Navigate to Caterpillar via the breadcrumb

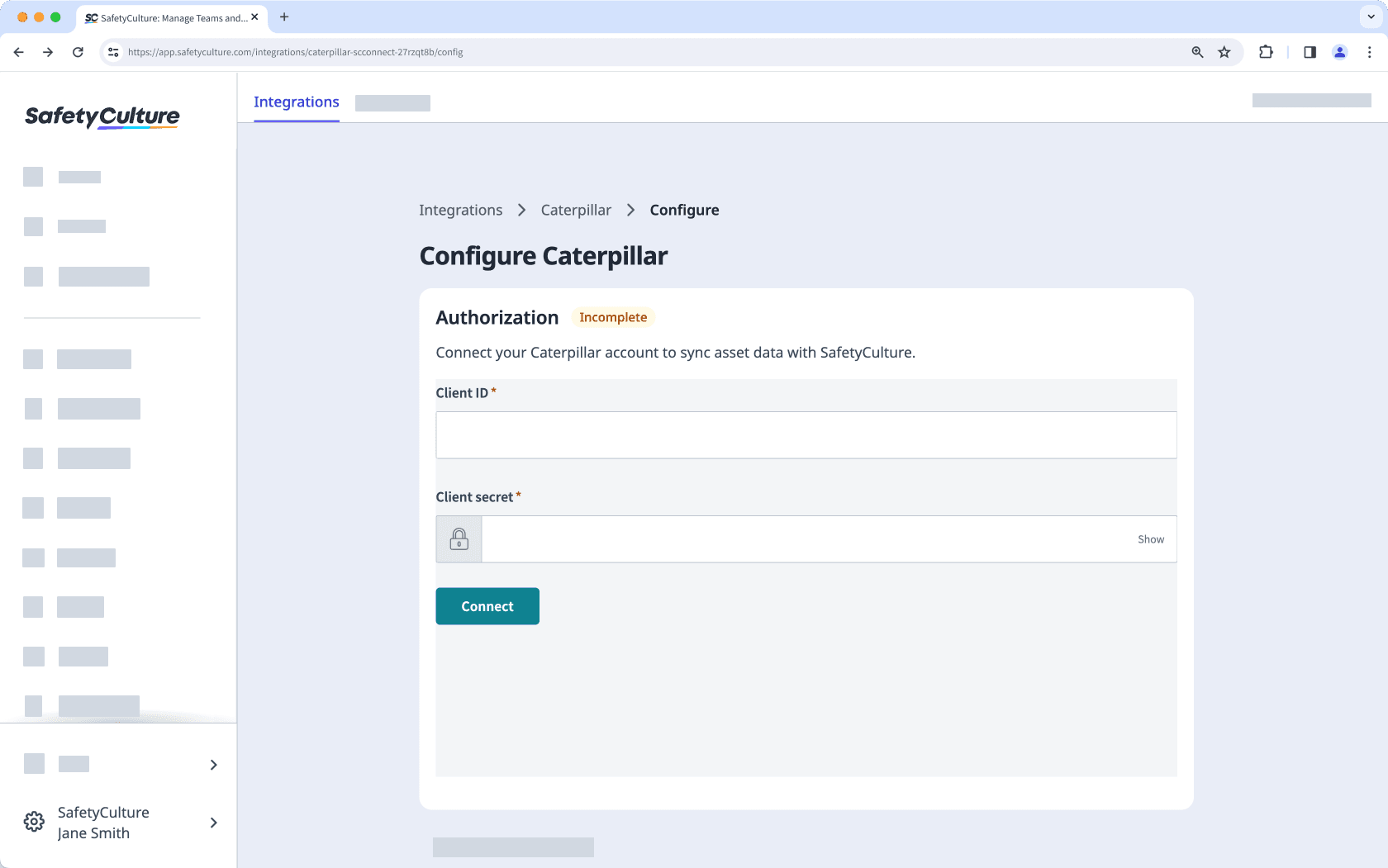pyautogui.click(x=576, y=210)
